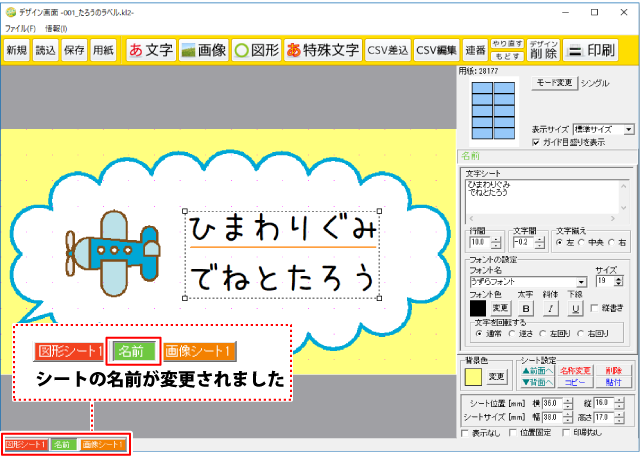This screenshot has width=640, height=458.
Task: Click the font サイズ spinner arrows
Action: click(x=618, y=282)
